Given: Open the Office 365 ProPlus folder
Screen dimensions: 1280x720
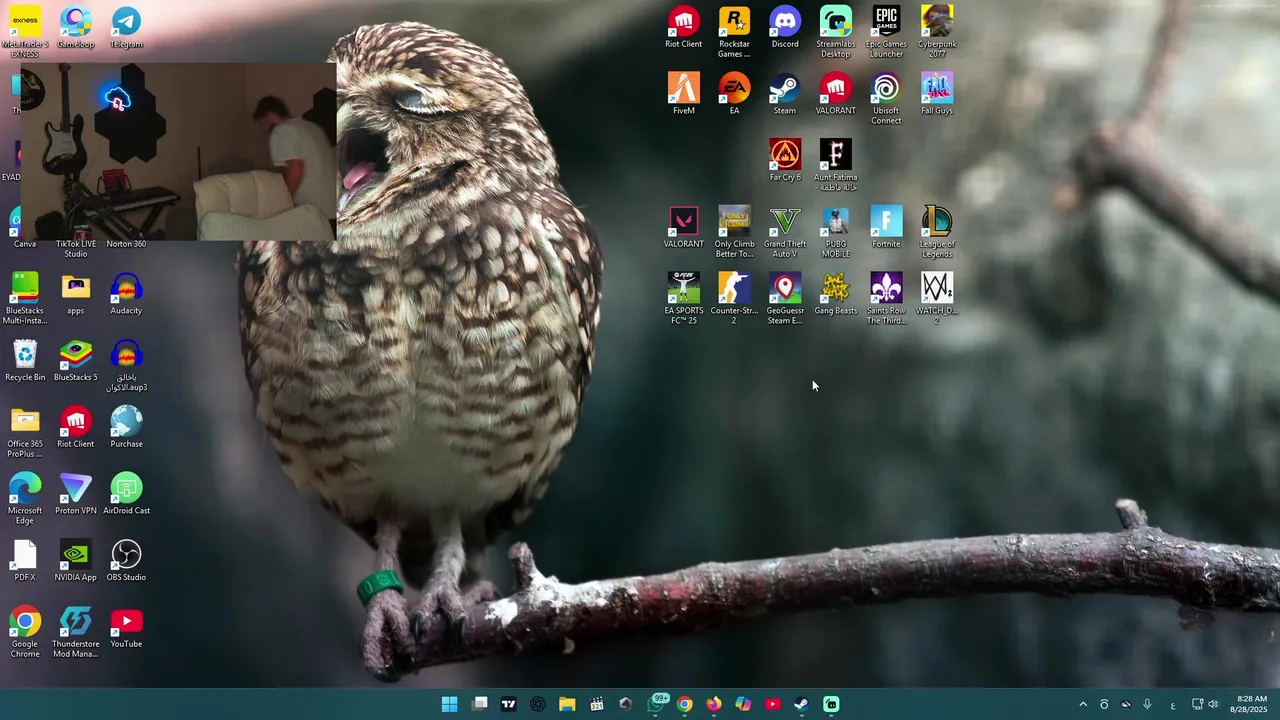Looking at the screenshot, I should (x=25, y=432).
